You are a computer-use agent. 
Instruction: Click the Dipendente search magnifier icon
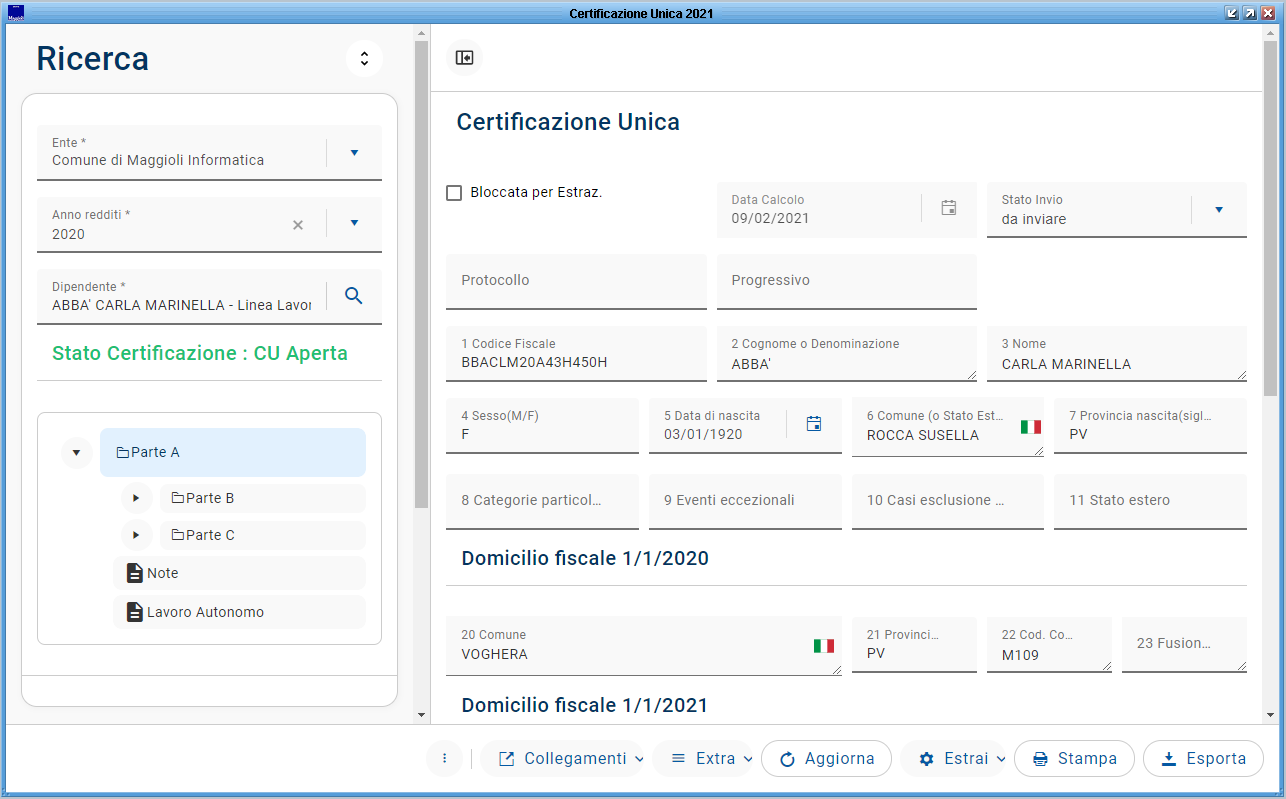[x=354, y=295]
